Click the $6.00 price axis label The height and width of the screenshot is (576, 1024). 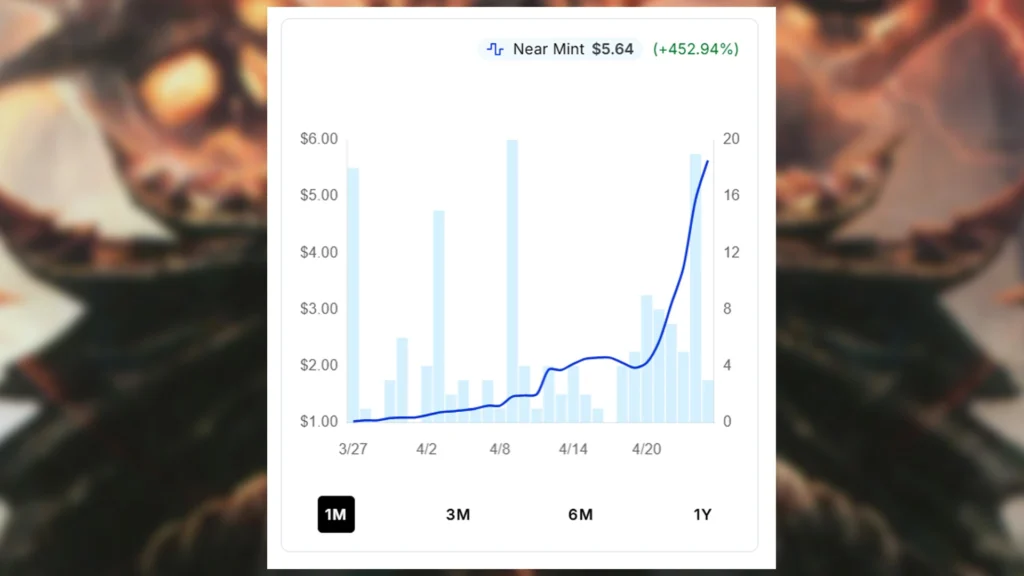coord(319,138)
